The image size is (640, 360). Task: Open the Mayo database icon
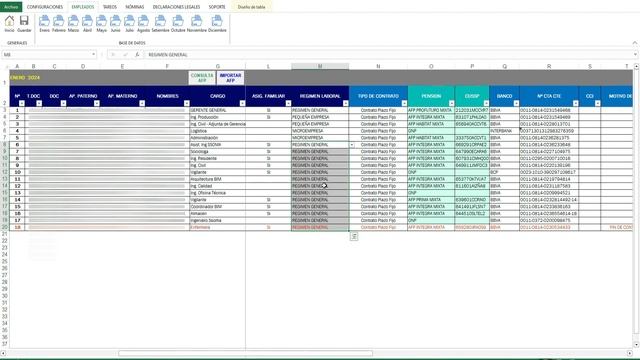pyautogui.click(x=101, y=24)
